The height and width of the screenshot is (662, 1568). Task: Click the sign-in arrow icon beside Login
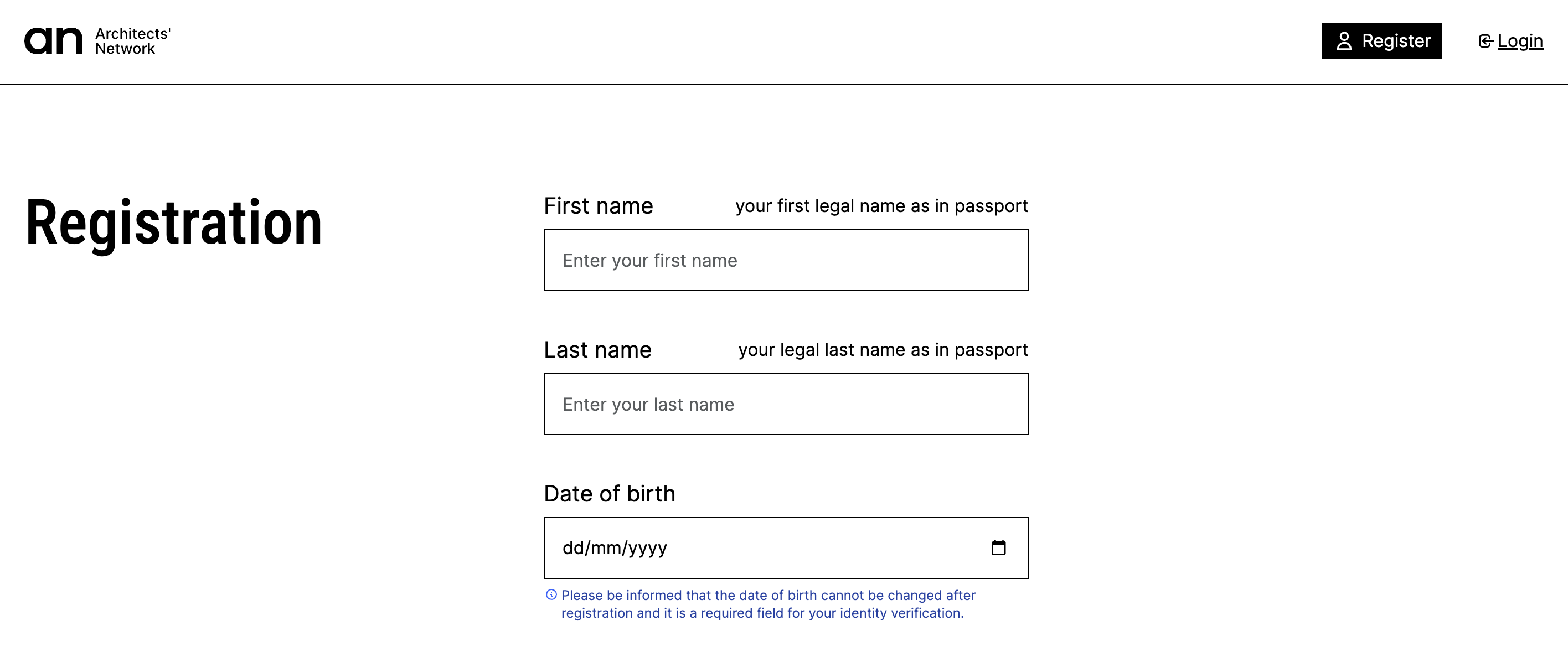tap(1485, 41)
